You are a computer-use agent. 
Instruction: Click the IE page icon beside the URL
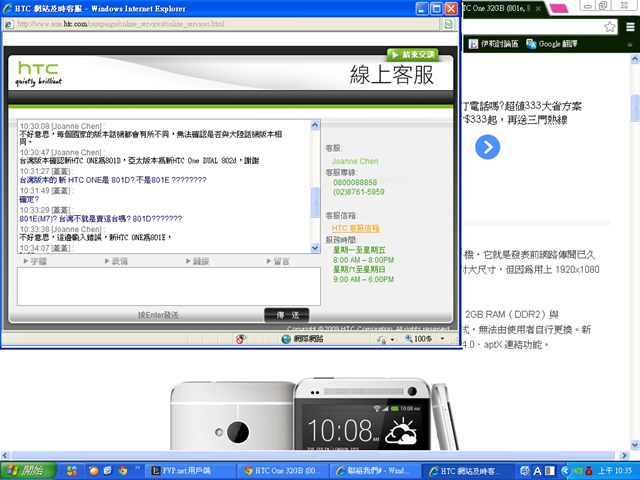point(9,24)
